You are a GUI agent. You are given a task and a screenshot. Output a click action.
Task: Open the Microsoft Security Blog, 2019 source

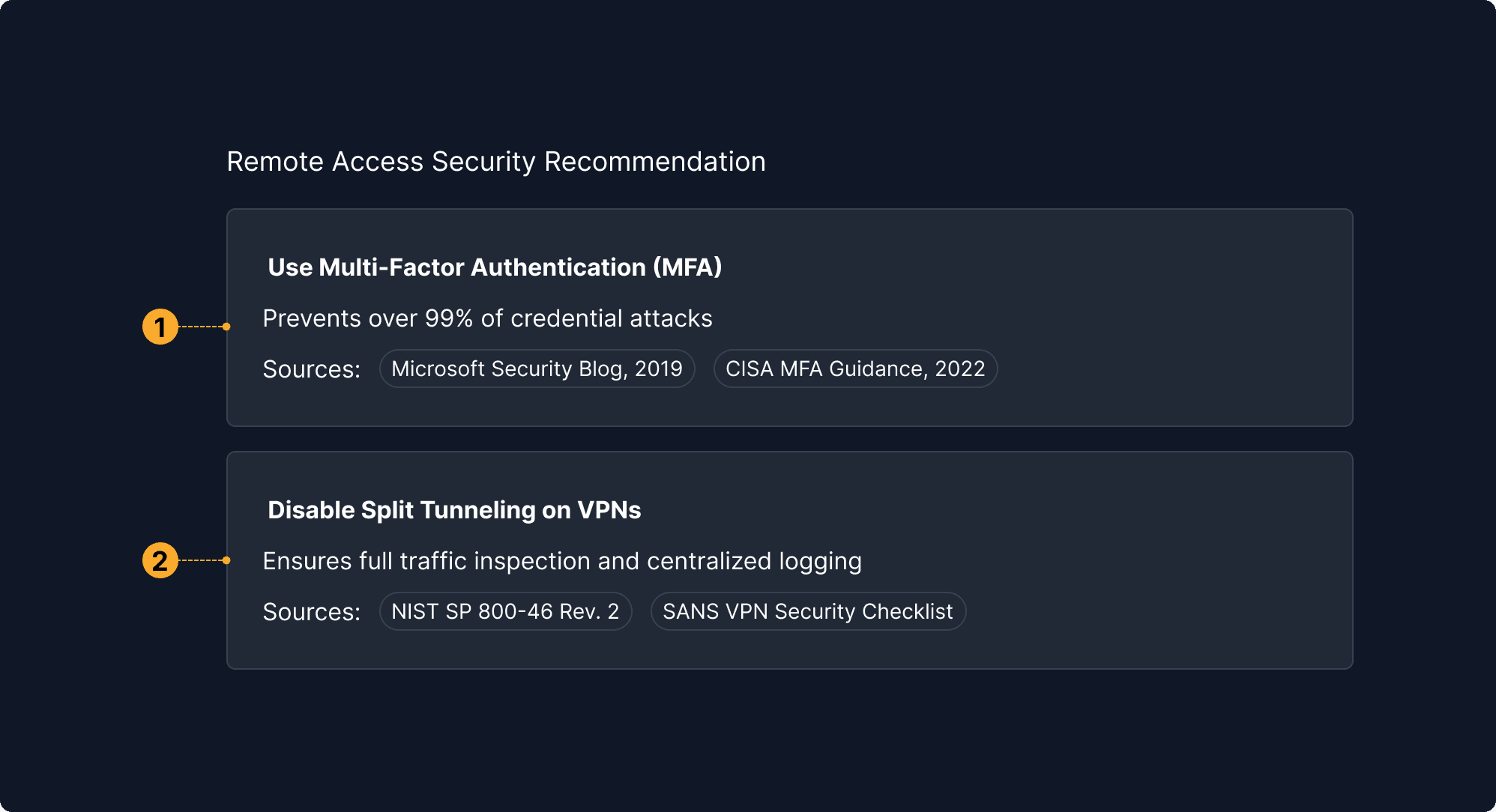click(x=537, y=369)
